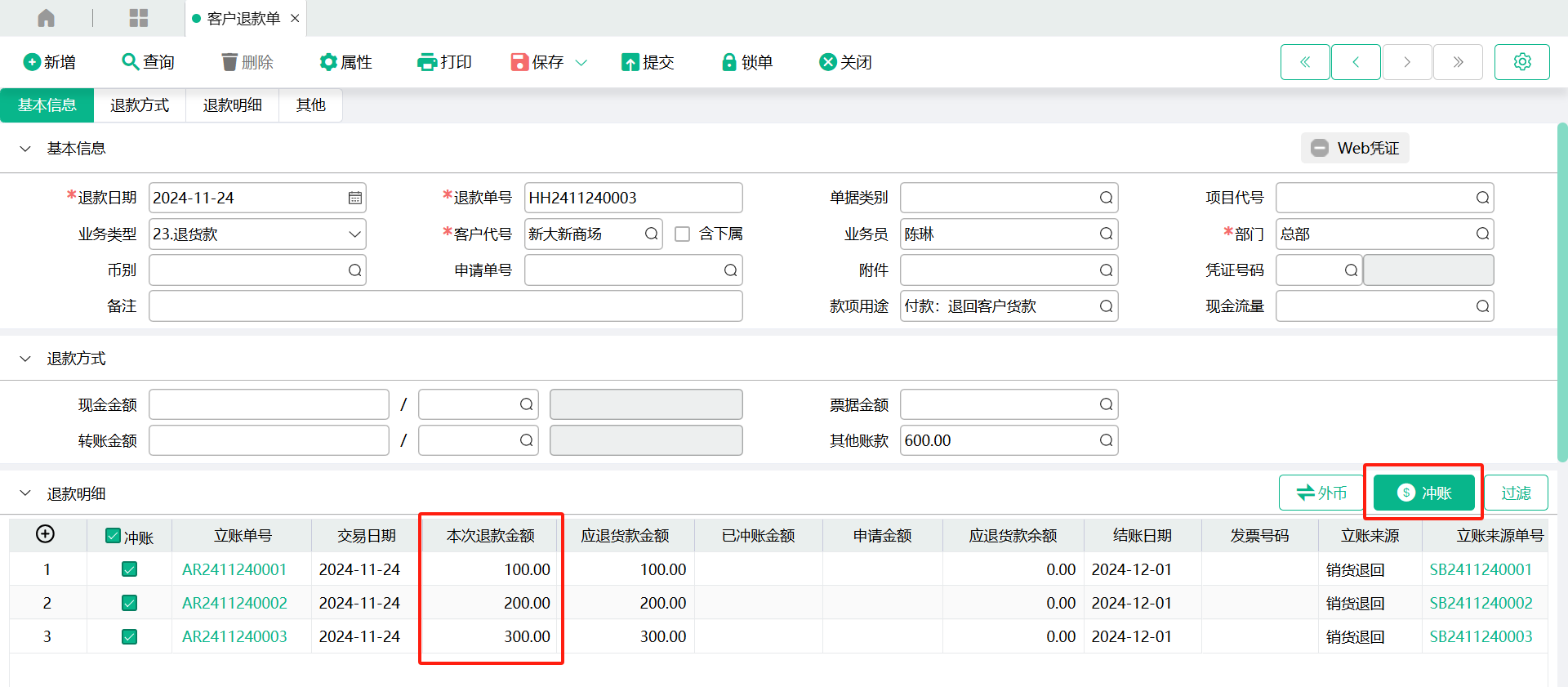Open source link SB2411240002

click(x=1481, y=603)
